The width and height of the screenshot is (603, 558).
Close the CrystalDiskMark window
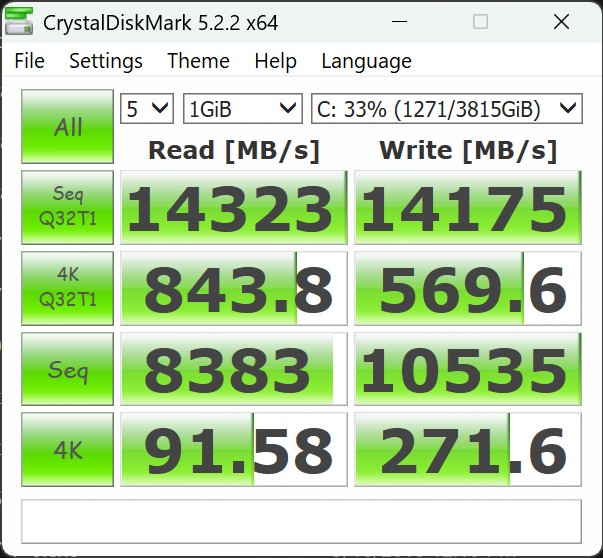[x=561, y=22]
